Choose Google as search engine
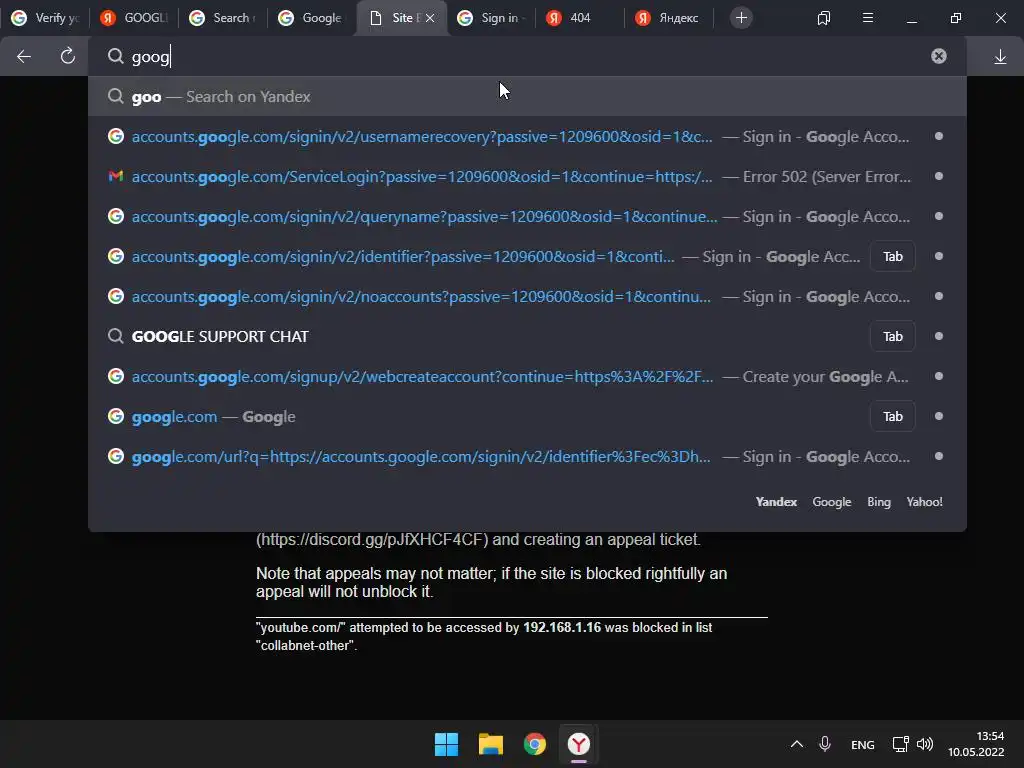 click(x=831, y=502)
